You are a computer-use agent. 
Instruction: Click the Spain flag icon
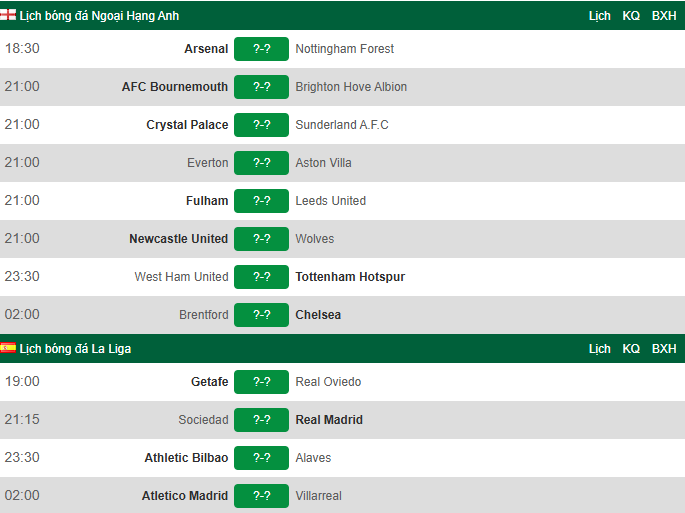pyautogui.click(x=8, y=348)
